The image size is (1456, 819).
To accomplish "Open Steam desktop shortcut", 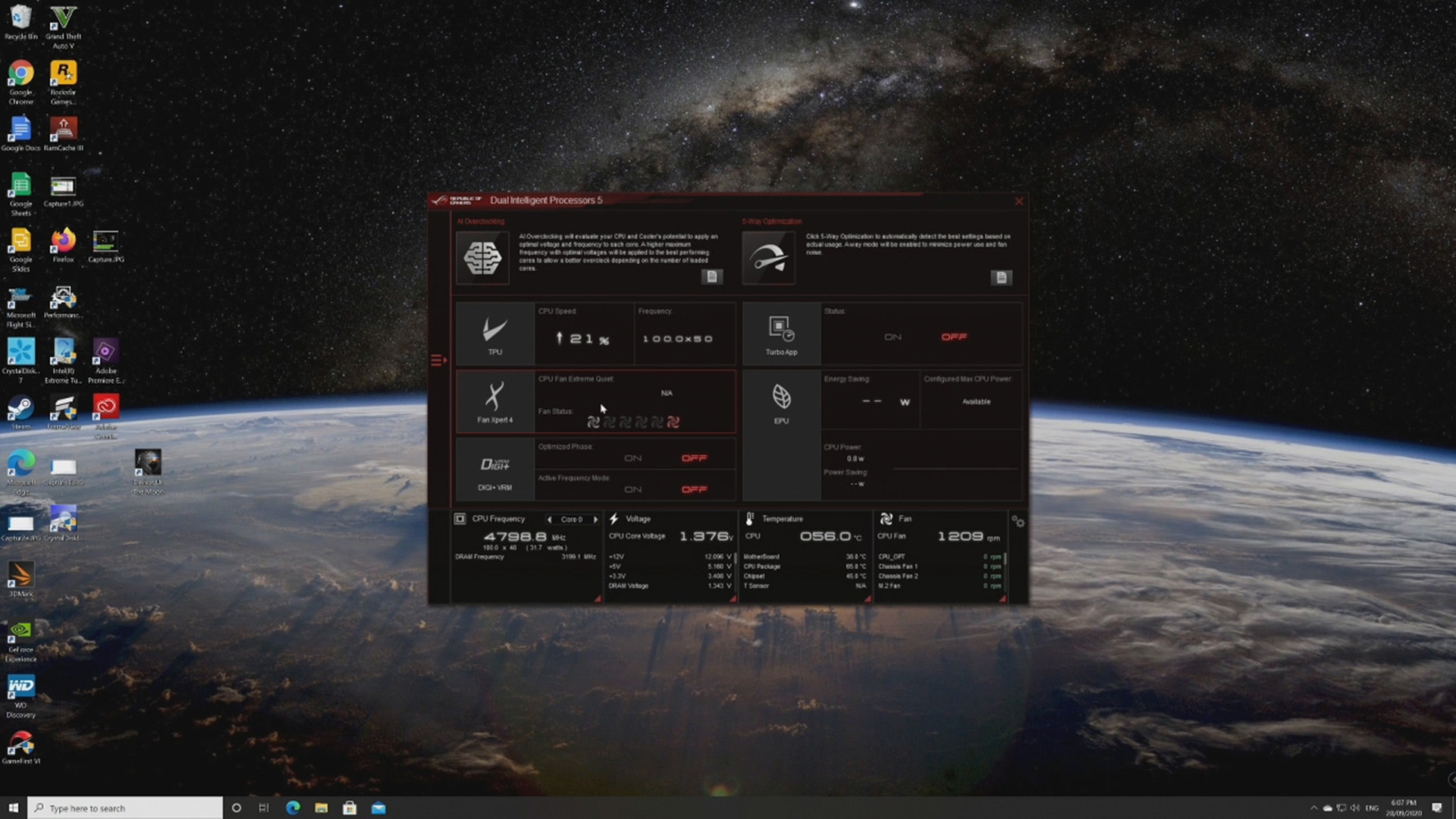I will 20,413.
